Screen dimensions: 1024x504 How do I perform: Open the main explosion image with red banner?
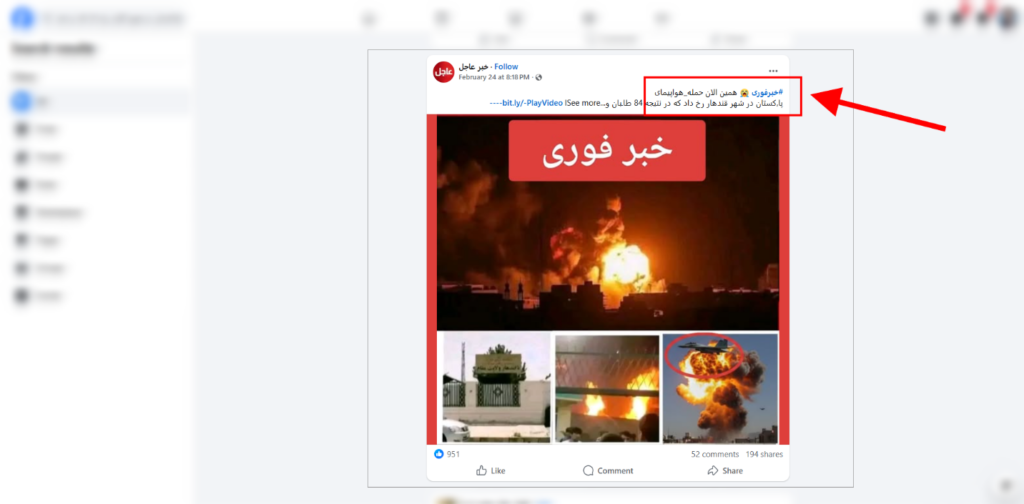(x=607, y=223)
